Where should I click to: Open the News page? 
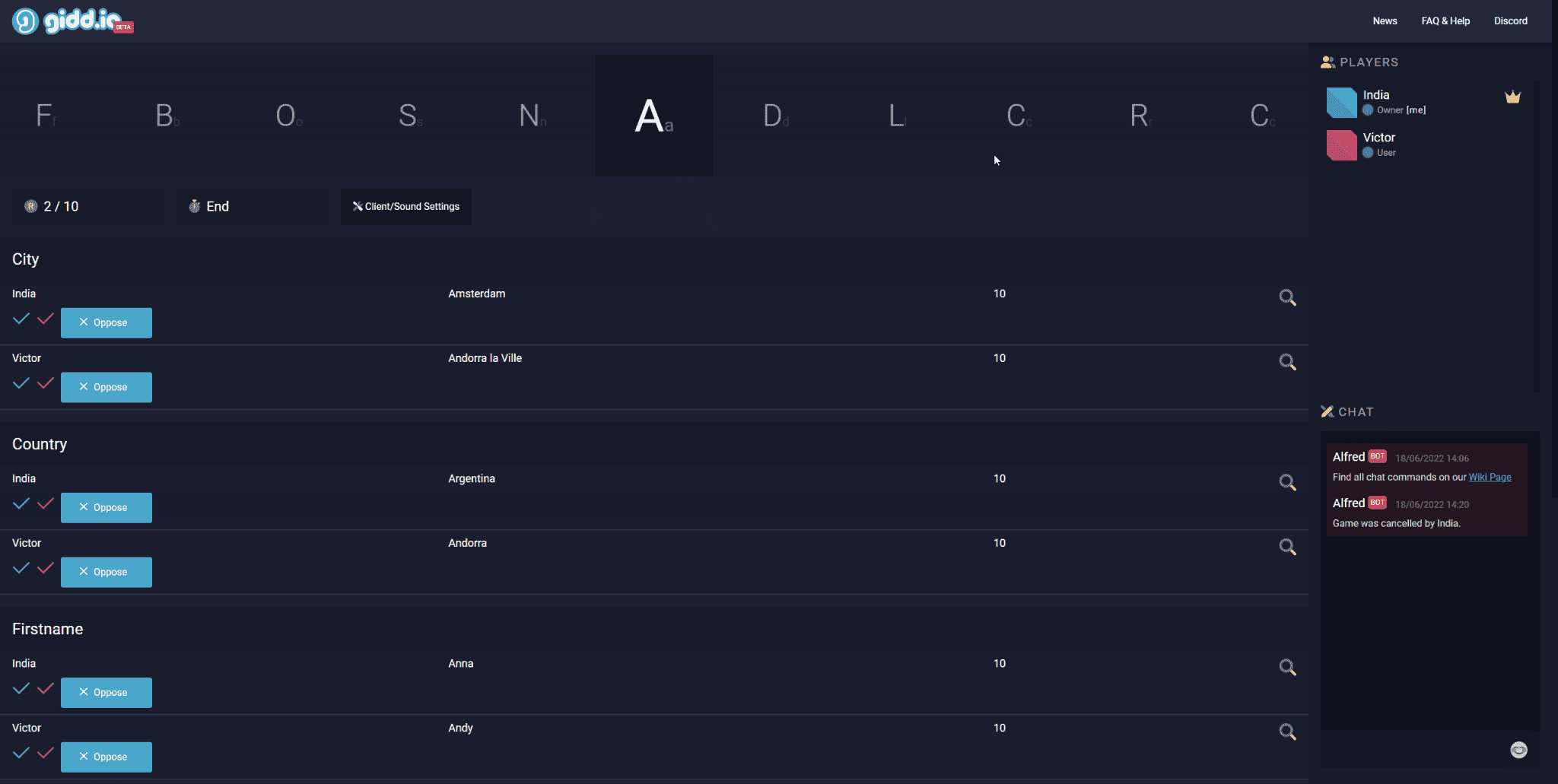click(1385, 21)
